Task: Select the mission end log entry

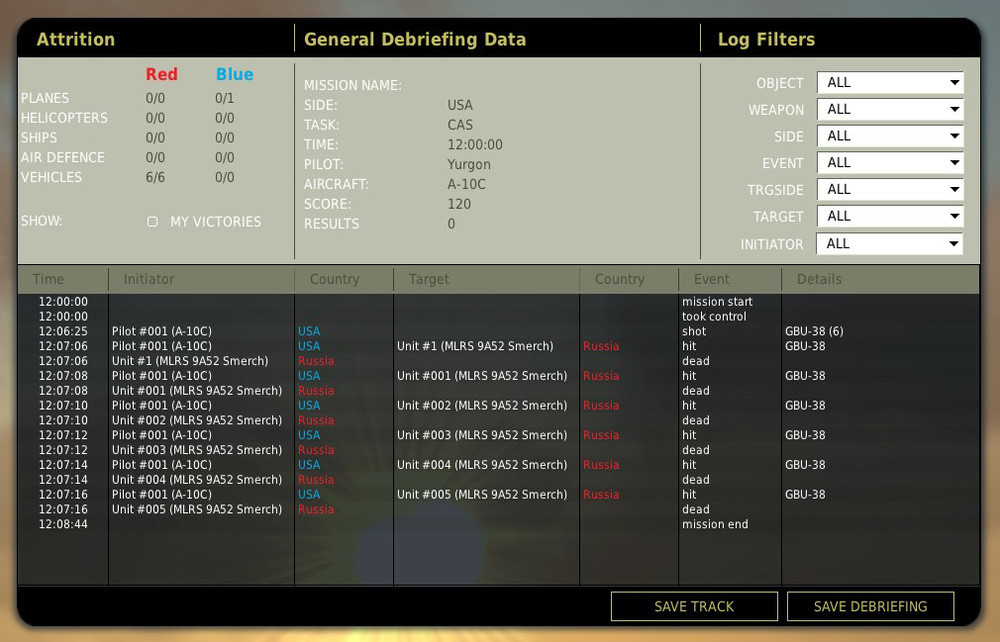Action: click(500, 524)
